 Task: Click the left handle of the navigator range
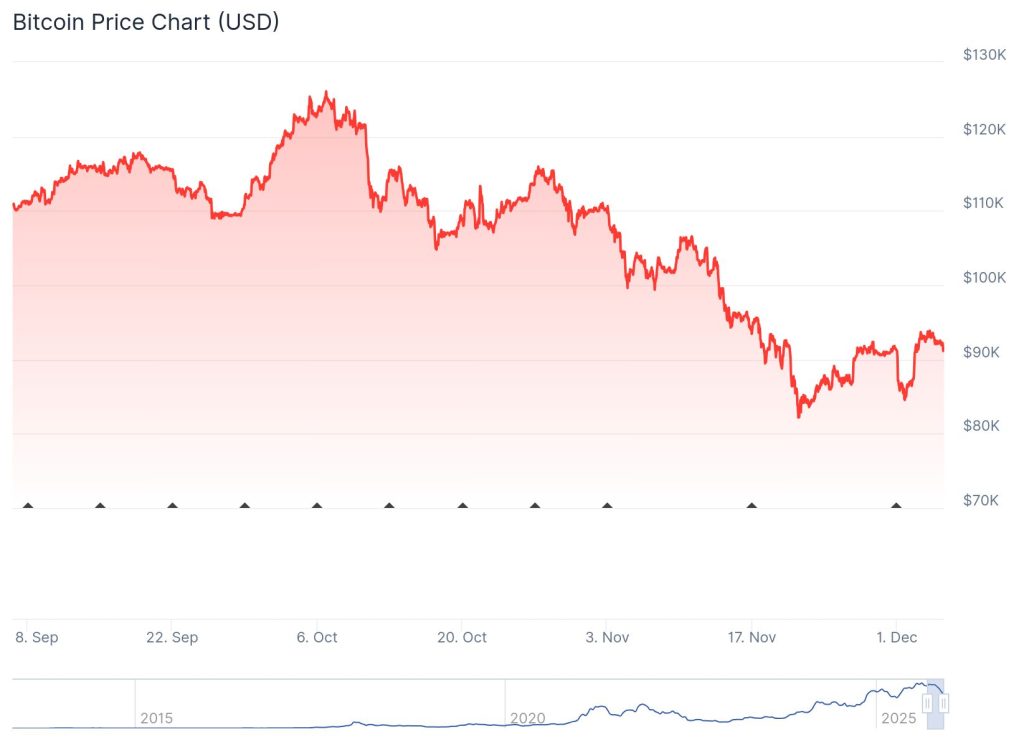[x=927, y=703]
